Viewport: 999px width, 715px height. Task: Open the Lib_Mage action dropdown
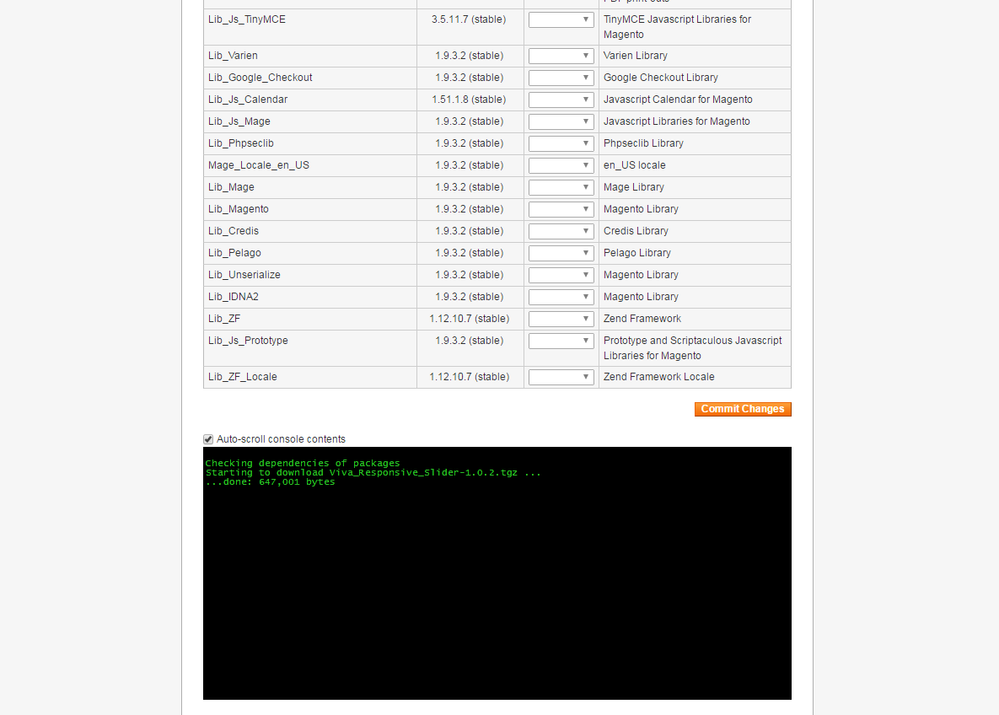[561, 188]
